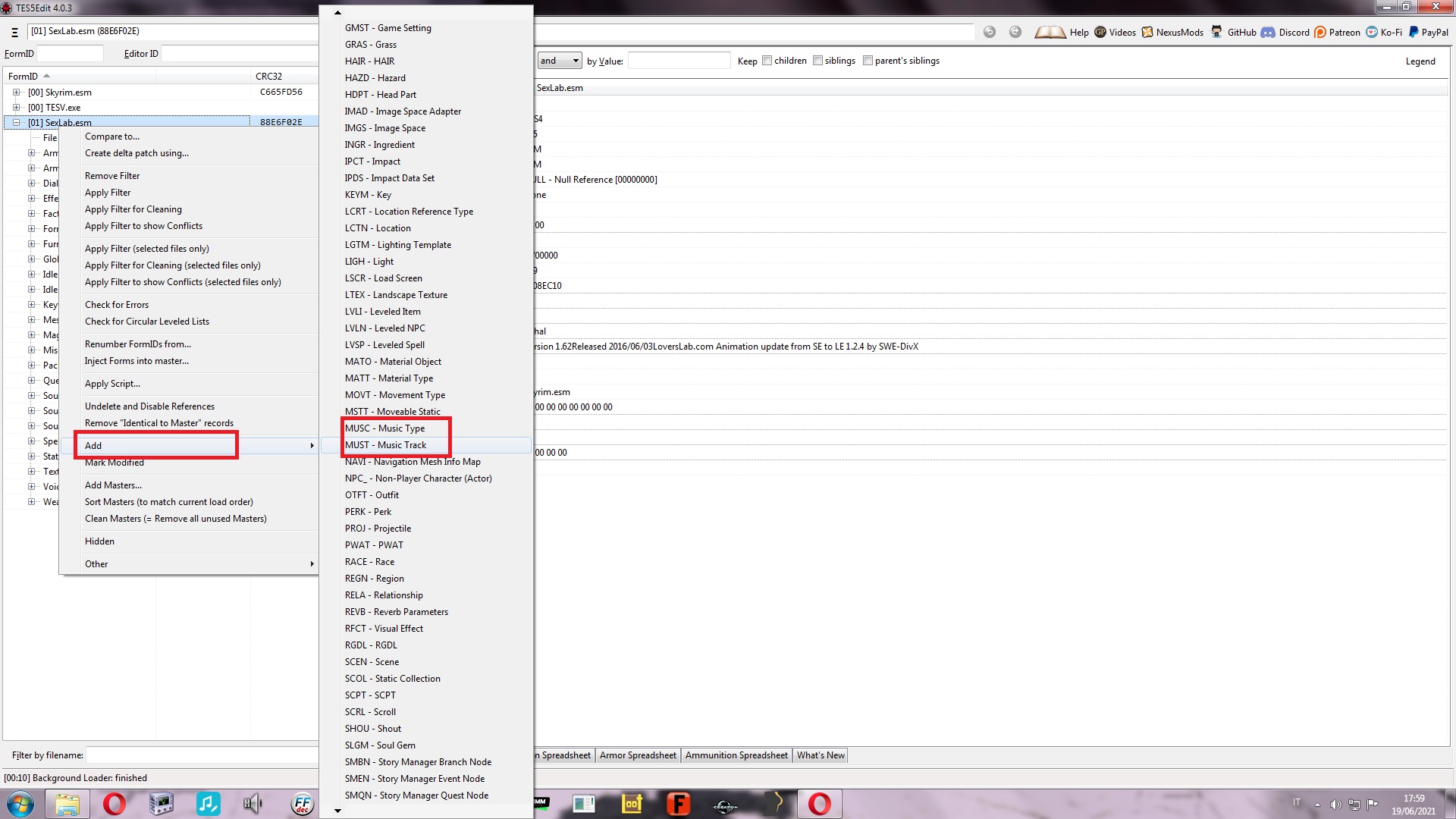1456x819 pixels.
Task: Open the What's New tab
Action: pos(821,755)
